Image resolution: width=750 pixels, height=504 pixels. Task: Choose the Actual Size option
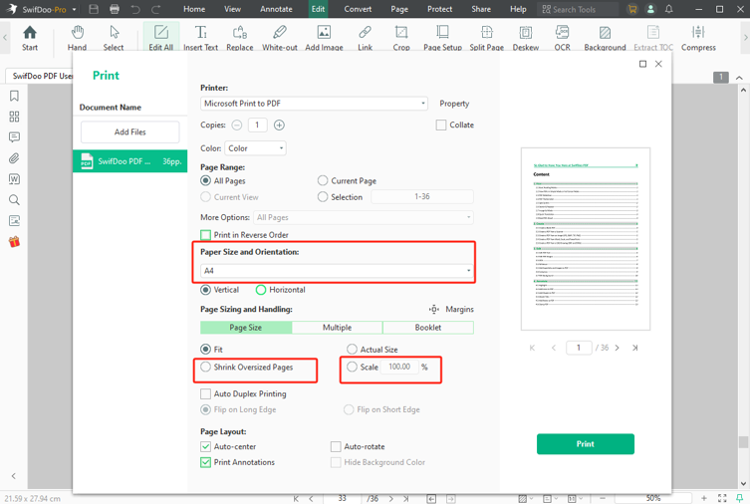click(352, 349)
